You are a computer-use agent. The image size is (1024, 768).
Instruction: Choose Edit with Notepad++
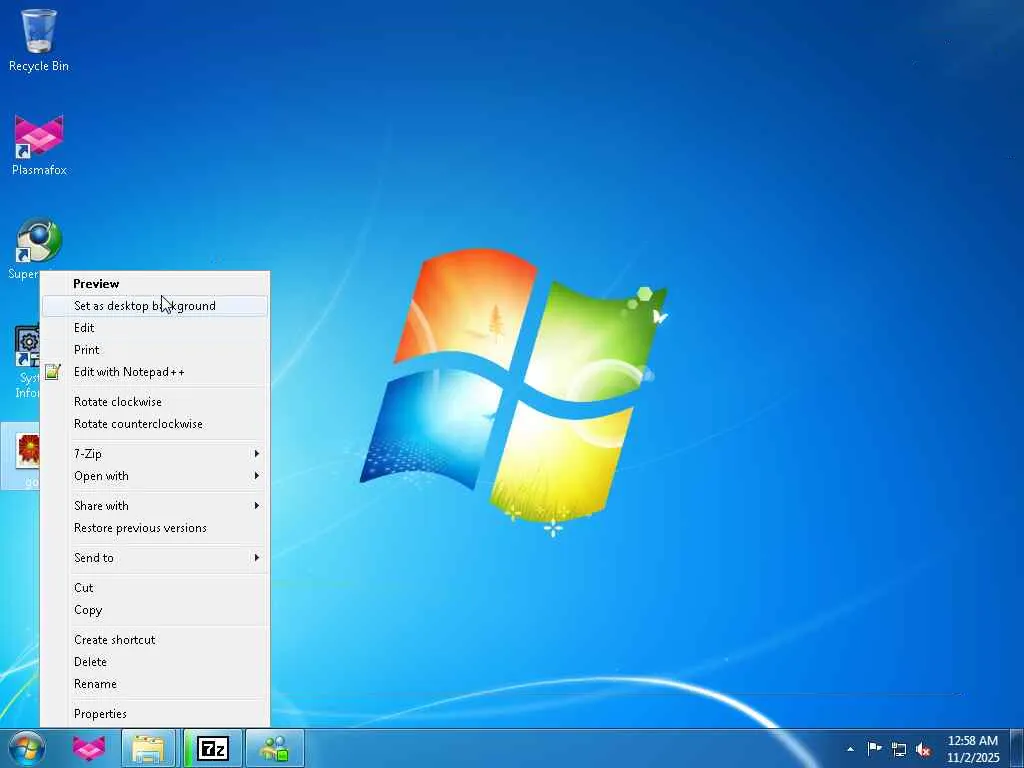[x=155, y=372]
